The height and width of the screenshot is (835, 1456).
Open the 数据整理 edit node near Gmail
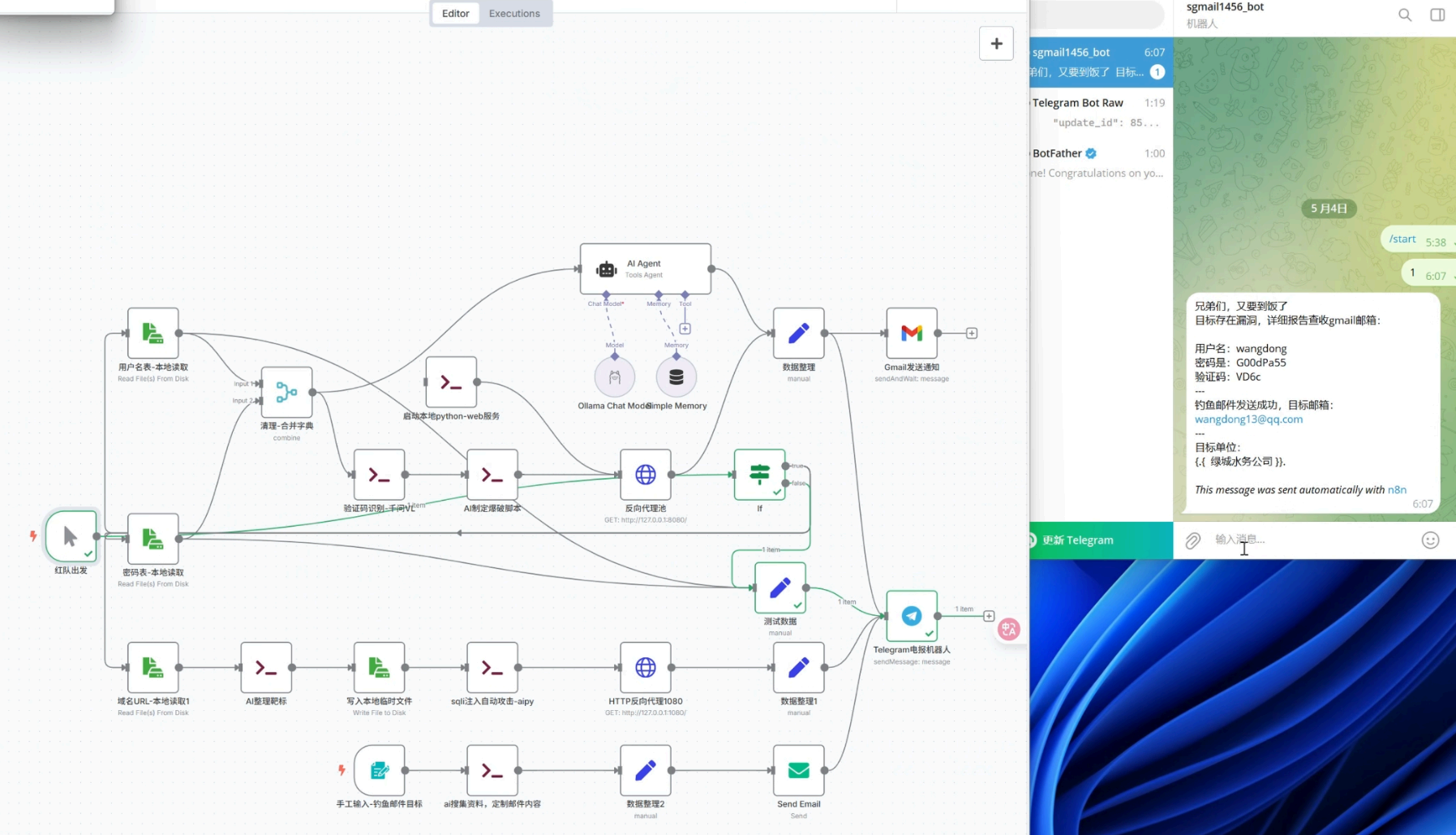click(798, 333)
